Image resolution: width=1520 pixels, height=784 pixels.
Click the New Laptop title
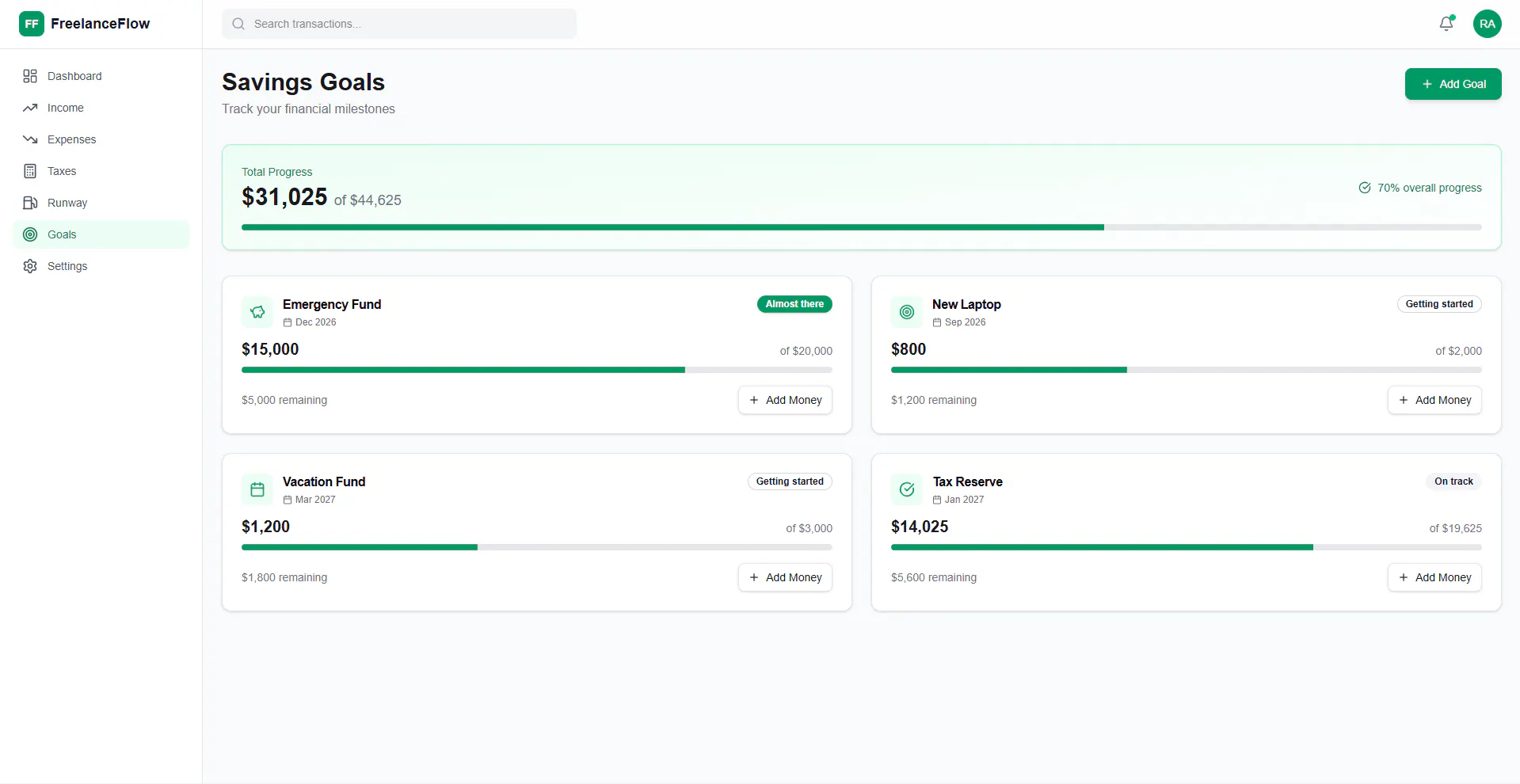tap(966, 304)
